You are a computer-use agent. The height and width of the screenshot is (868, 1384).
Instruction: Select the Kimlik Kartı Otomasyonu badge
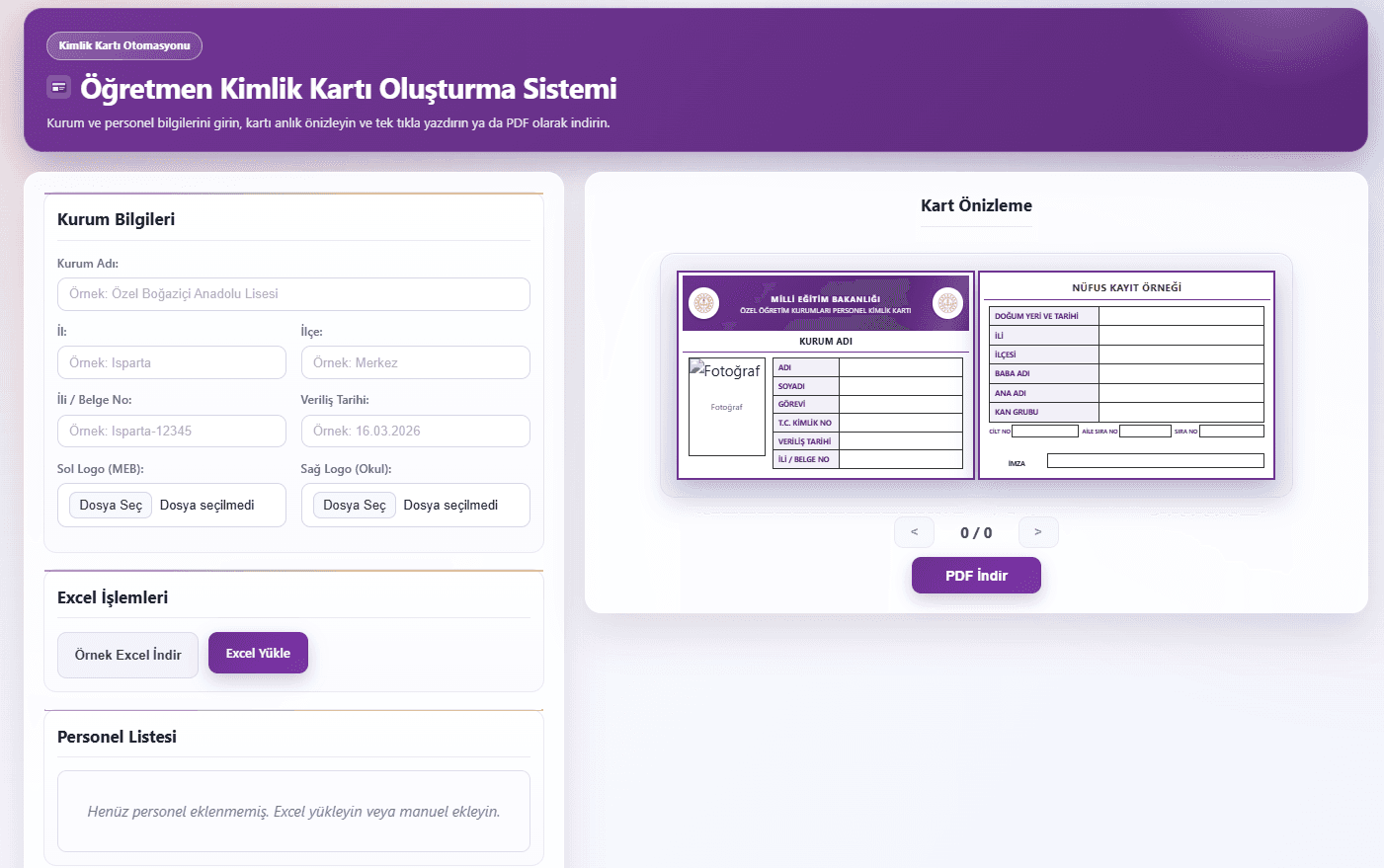(123, 45)
